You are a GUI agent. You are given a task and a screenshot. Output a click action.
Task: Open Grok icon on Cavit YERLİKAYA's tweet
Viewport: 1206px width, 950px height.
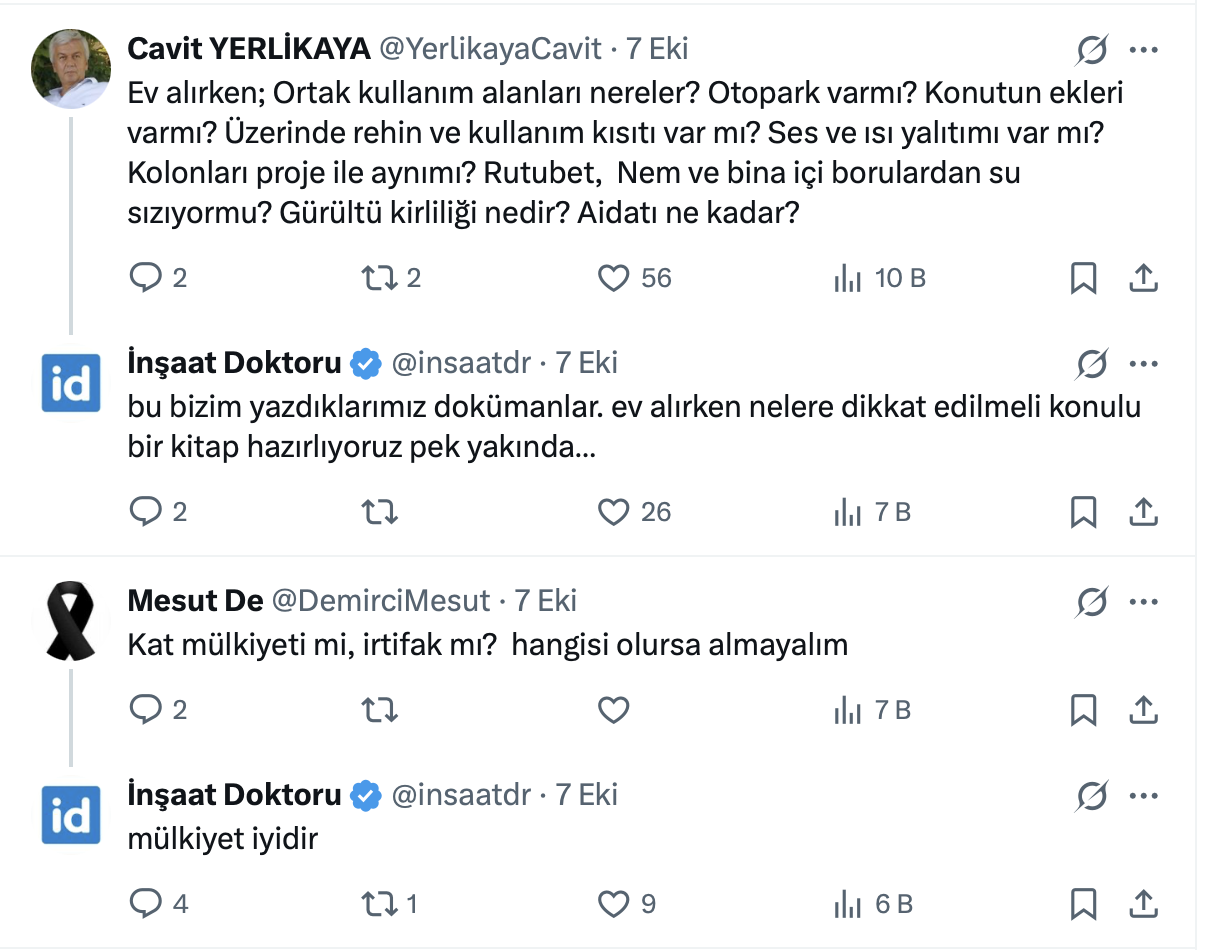1092,49
